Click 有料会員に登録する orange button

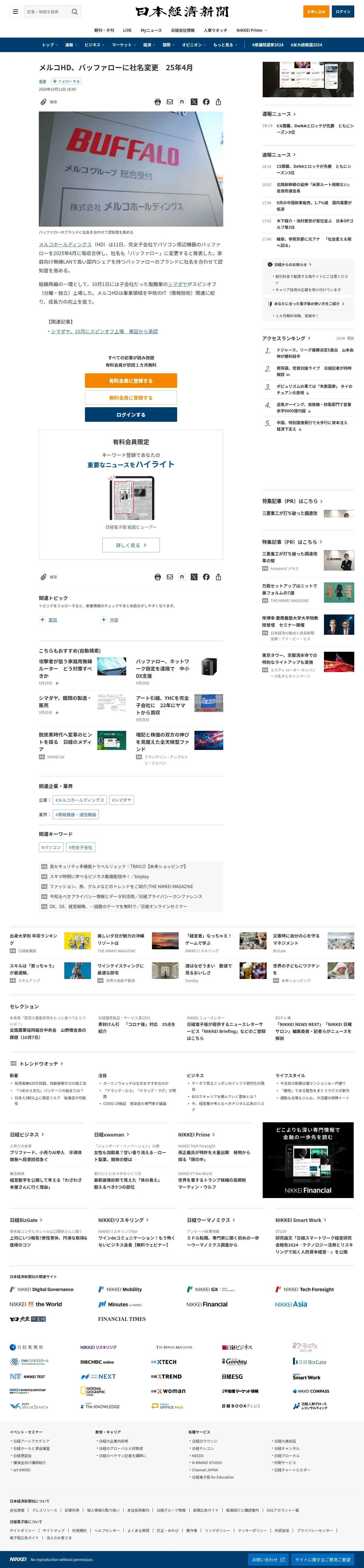[x=131, y=381]
